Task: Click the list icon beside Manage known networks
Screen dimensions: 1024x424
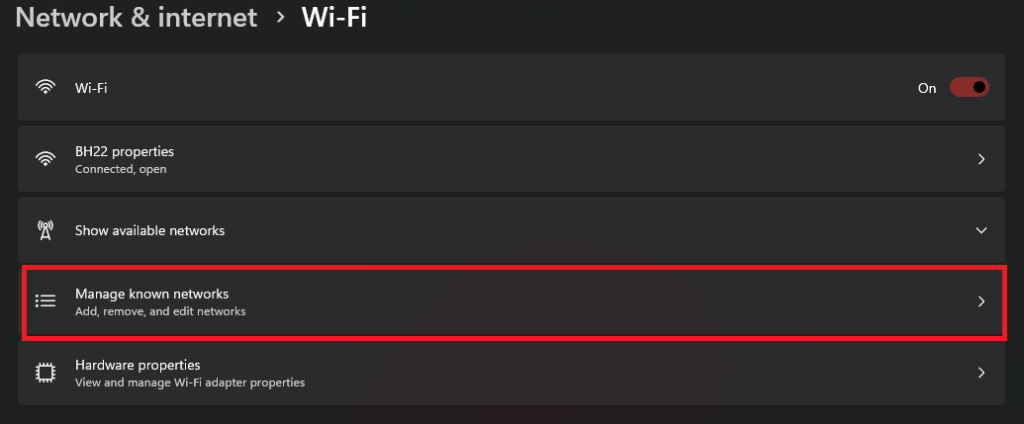Action: [45, 301]
